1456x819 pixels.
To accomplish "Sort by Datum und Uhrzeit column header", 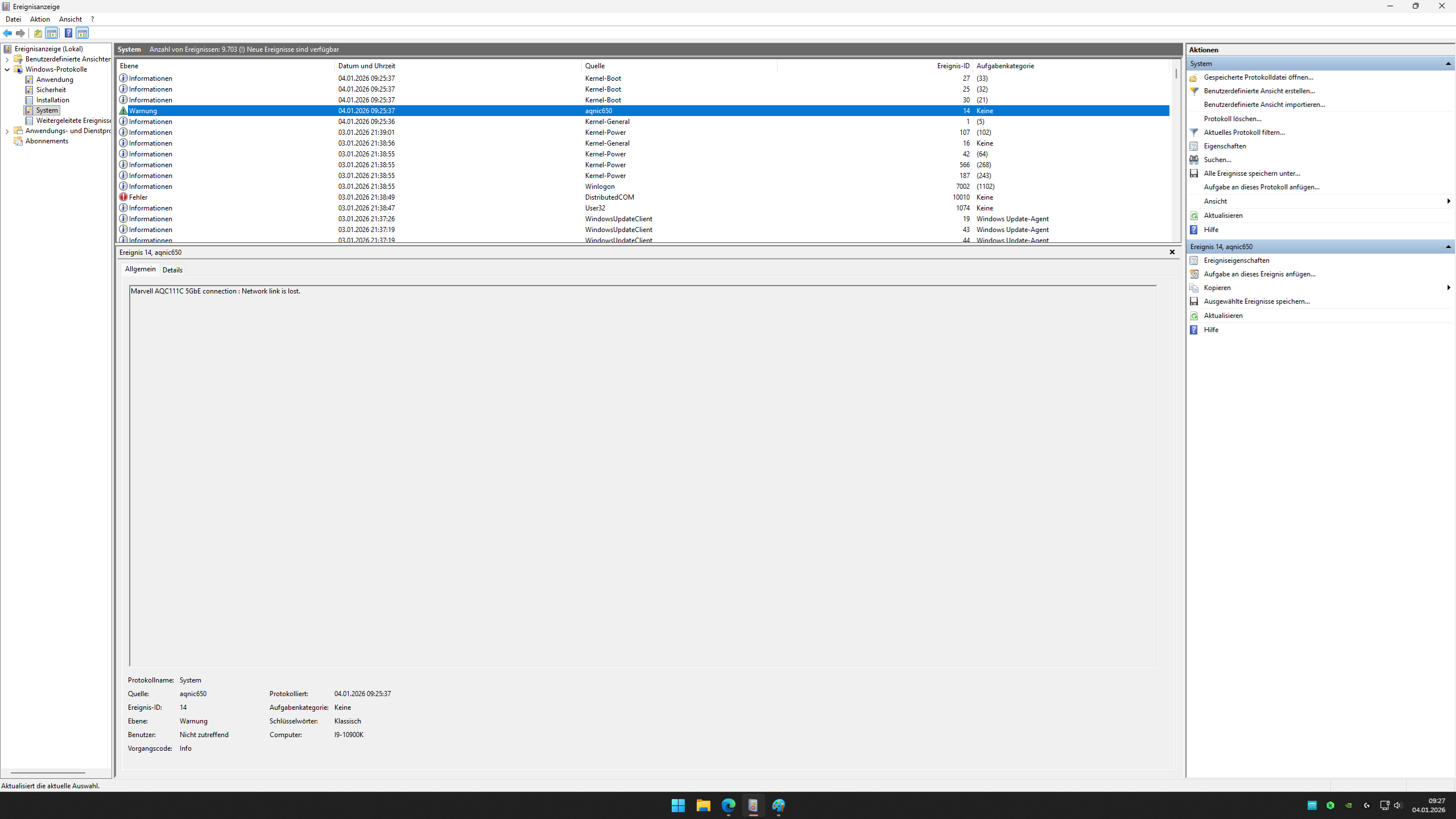I will [458, 66].
